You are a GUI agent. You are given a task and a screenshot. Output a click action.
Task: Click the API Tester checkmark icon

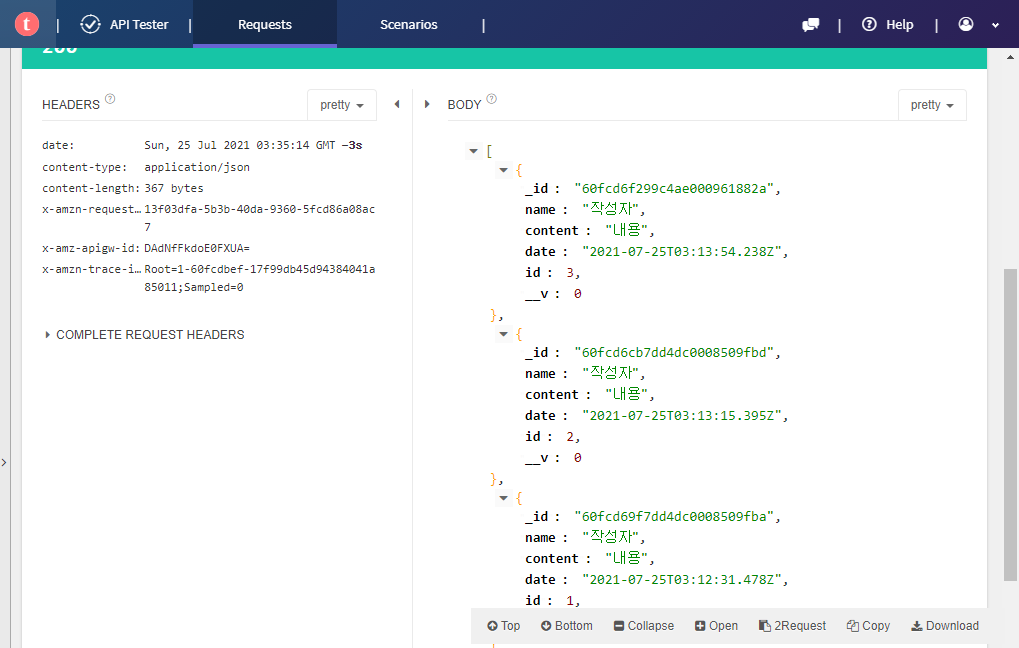point(91,24)
